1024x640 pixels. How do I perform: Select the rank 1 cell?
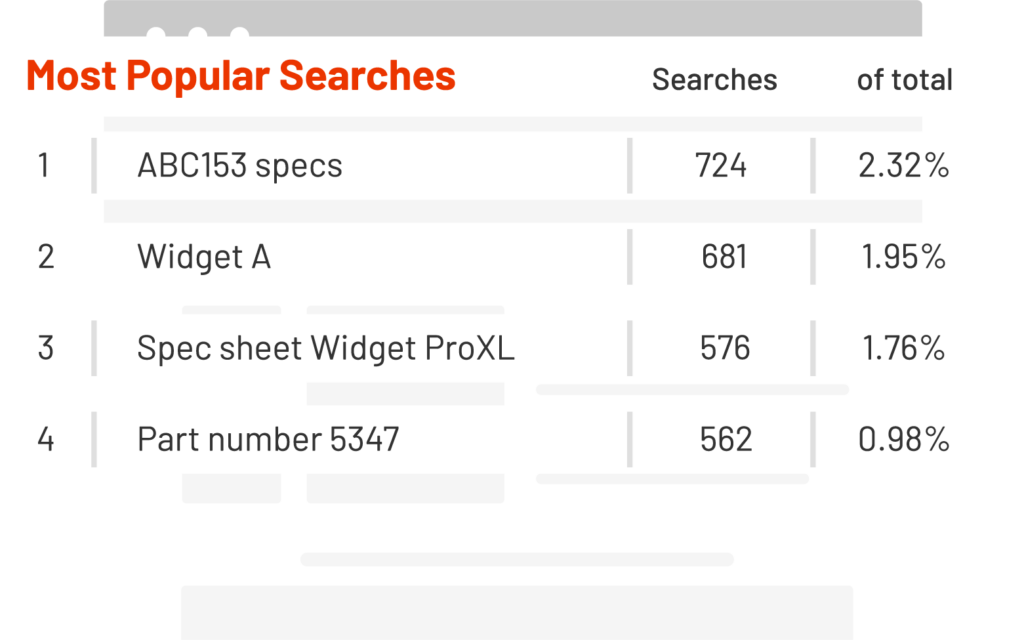43,165
